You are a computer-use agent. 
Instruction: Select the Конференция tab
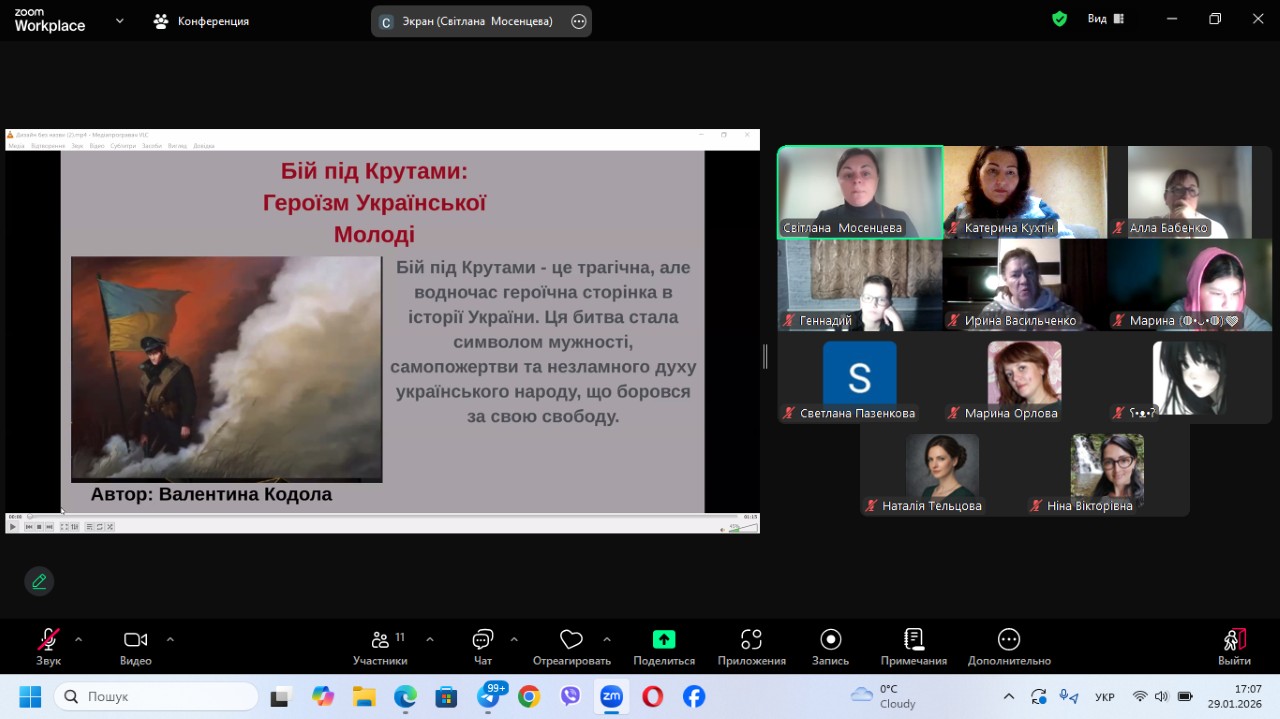coord(201,21)
